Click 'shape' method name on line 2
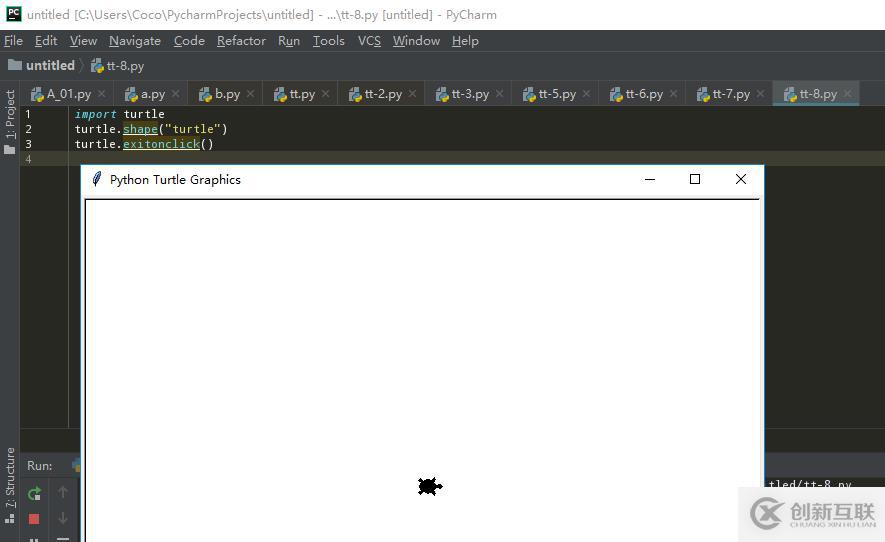Viewport: 885px width, 542px height. (141, 129)
